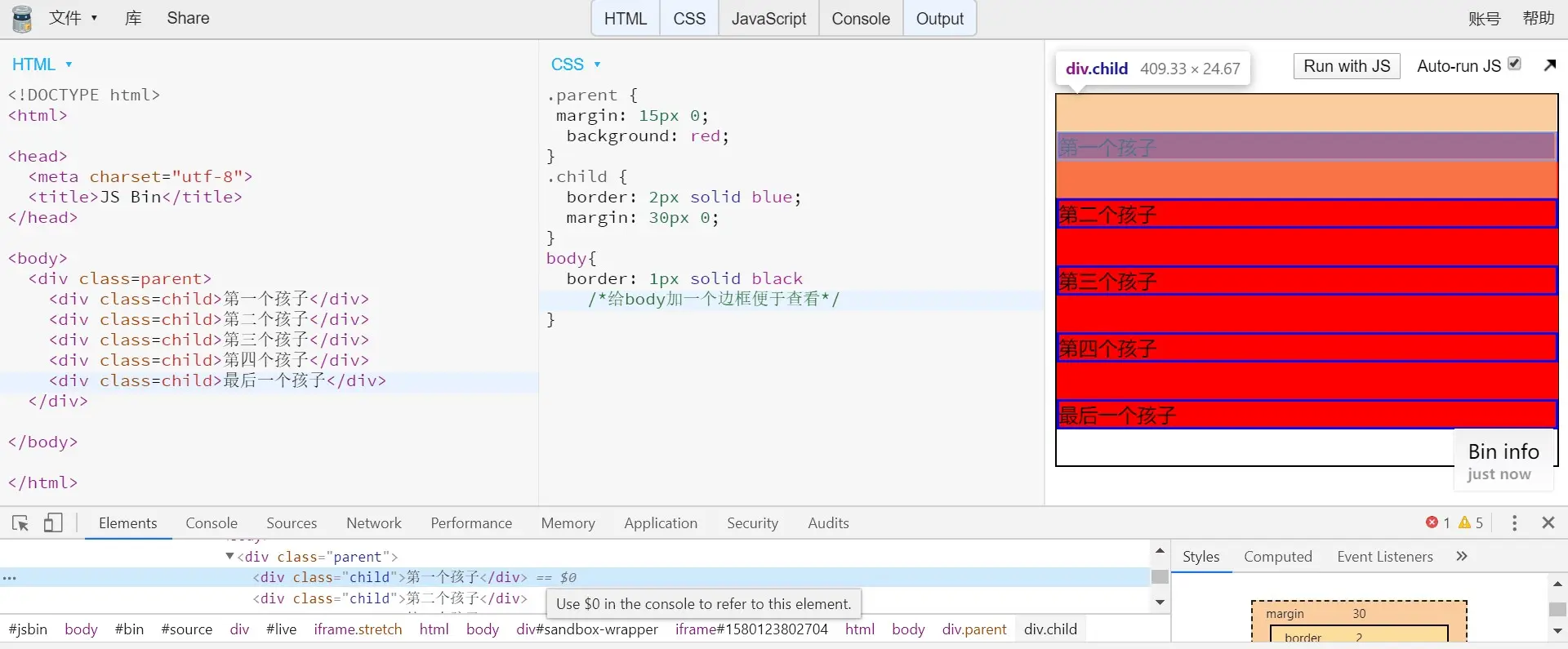Click the 最后一个孩子 box in output
Viewport: 1568px width, 649px height.
(x=1307, y=415)
